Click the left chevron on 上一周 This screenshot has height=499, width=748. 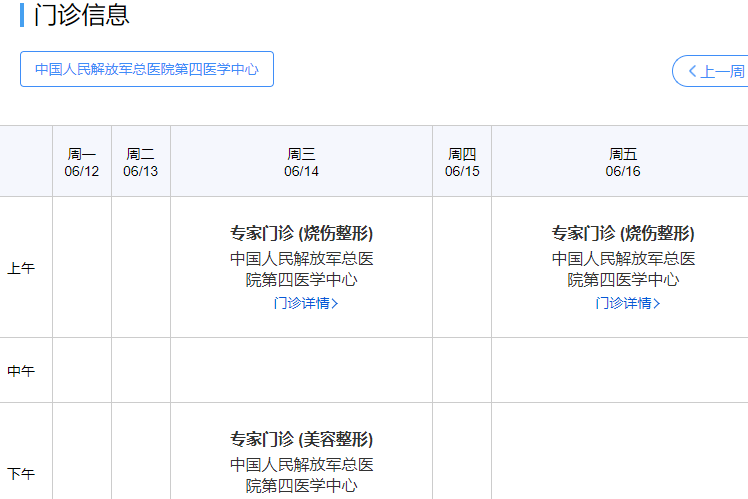click(691, 71)
